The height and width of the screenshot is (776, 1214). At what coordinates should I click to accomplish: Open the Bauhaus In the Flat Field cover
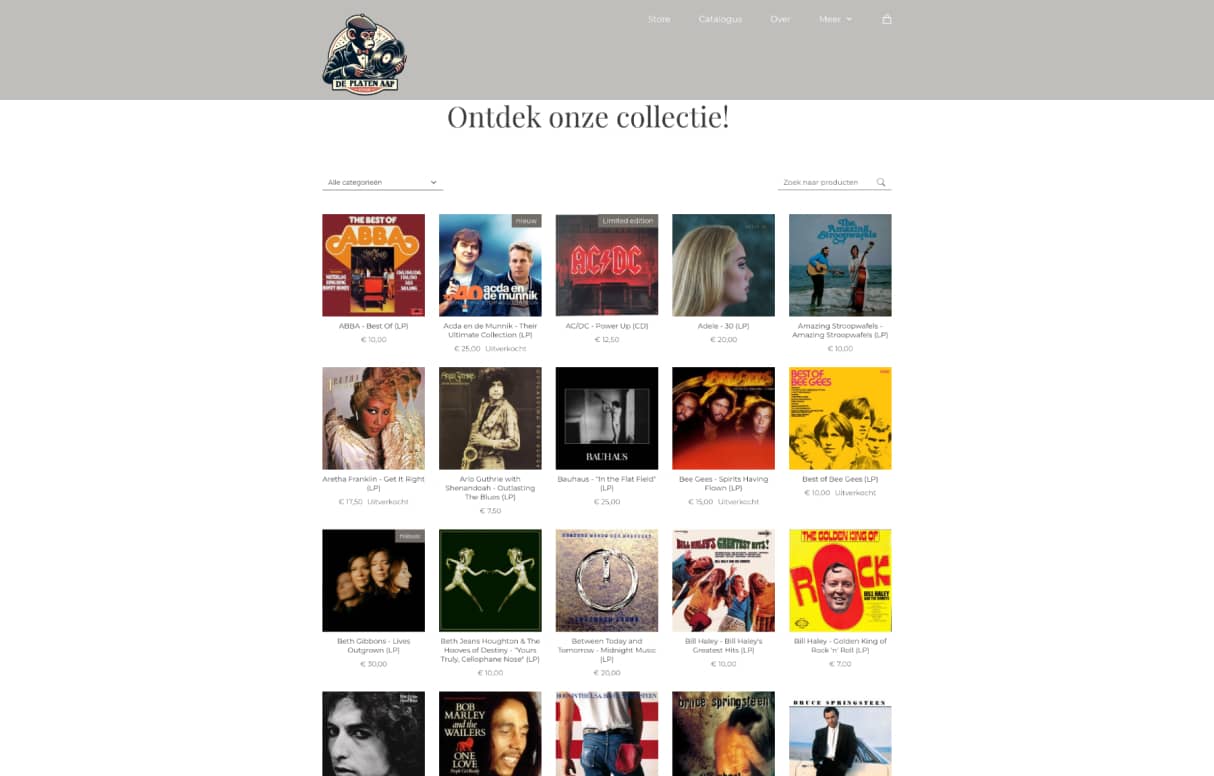click(607, 418)
